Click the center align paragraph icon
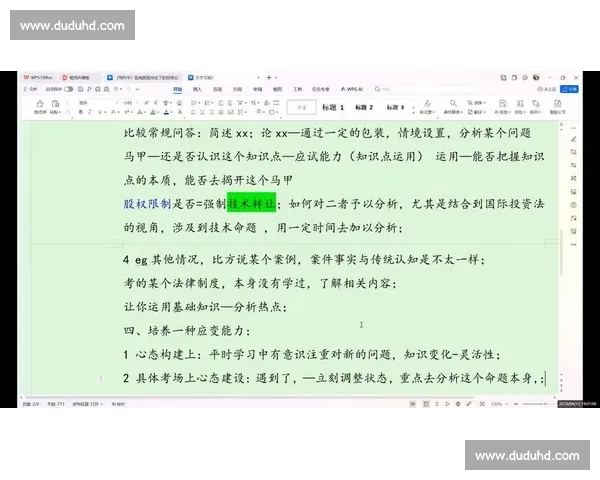The height and width of the screenshot is (480, 600). click(x=203, y=112)
